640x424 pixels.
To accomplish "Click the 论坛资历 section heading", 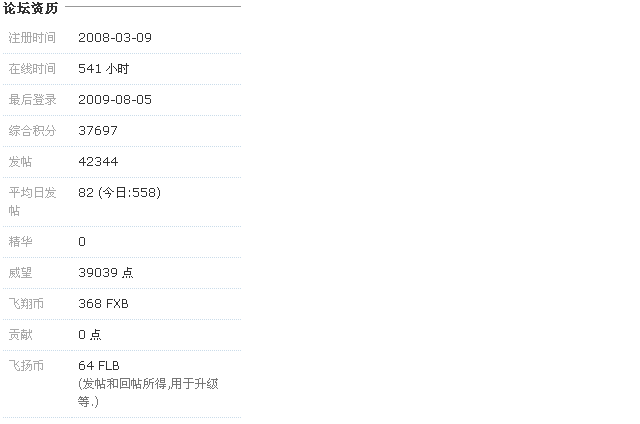I will click(31, 8).
